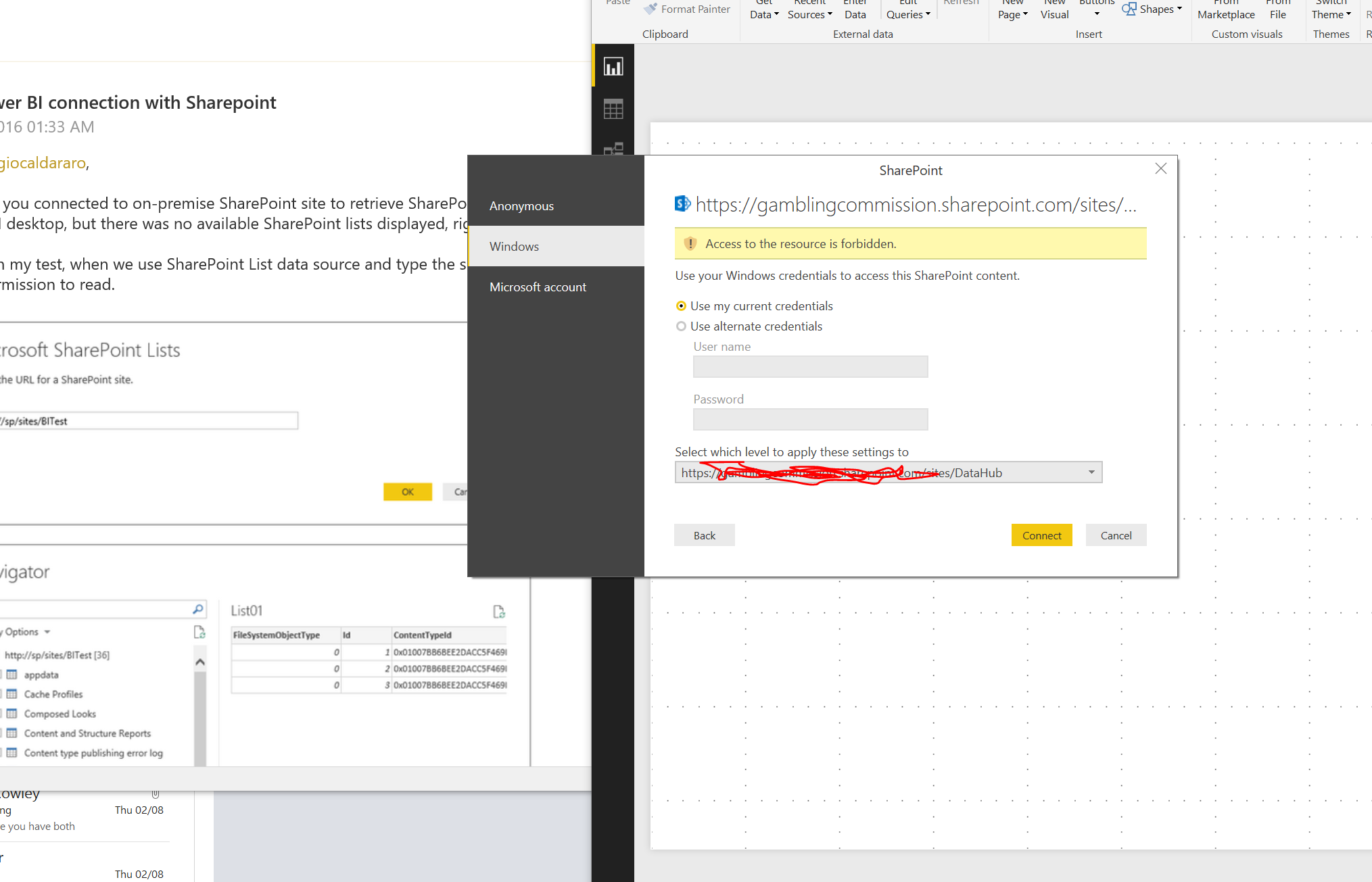The height and width of the screenshot is (882, 1372).
Task: Click the scroll-up arrow in the Navigator list
Action: (x=200, y=662)
